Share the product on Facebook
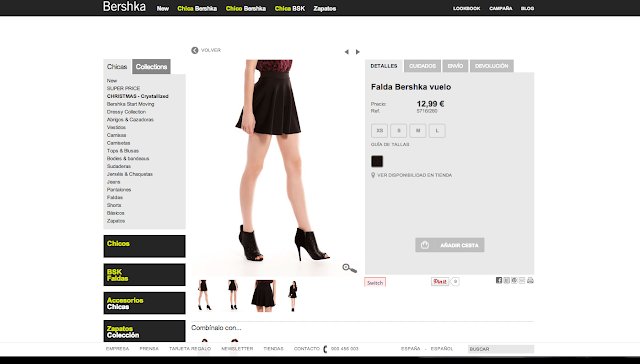The width and height of the screenshot is (640, 364). point(499,280)
